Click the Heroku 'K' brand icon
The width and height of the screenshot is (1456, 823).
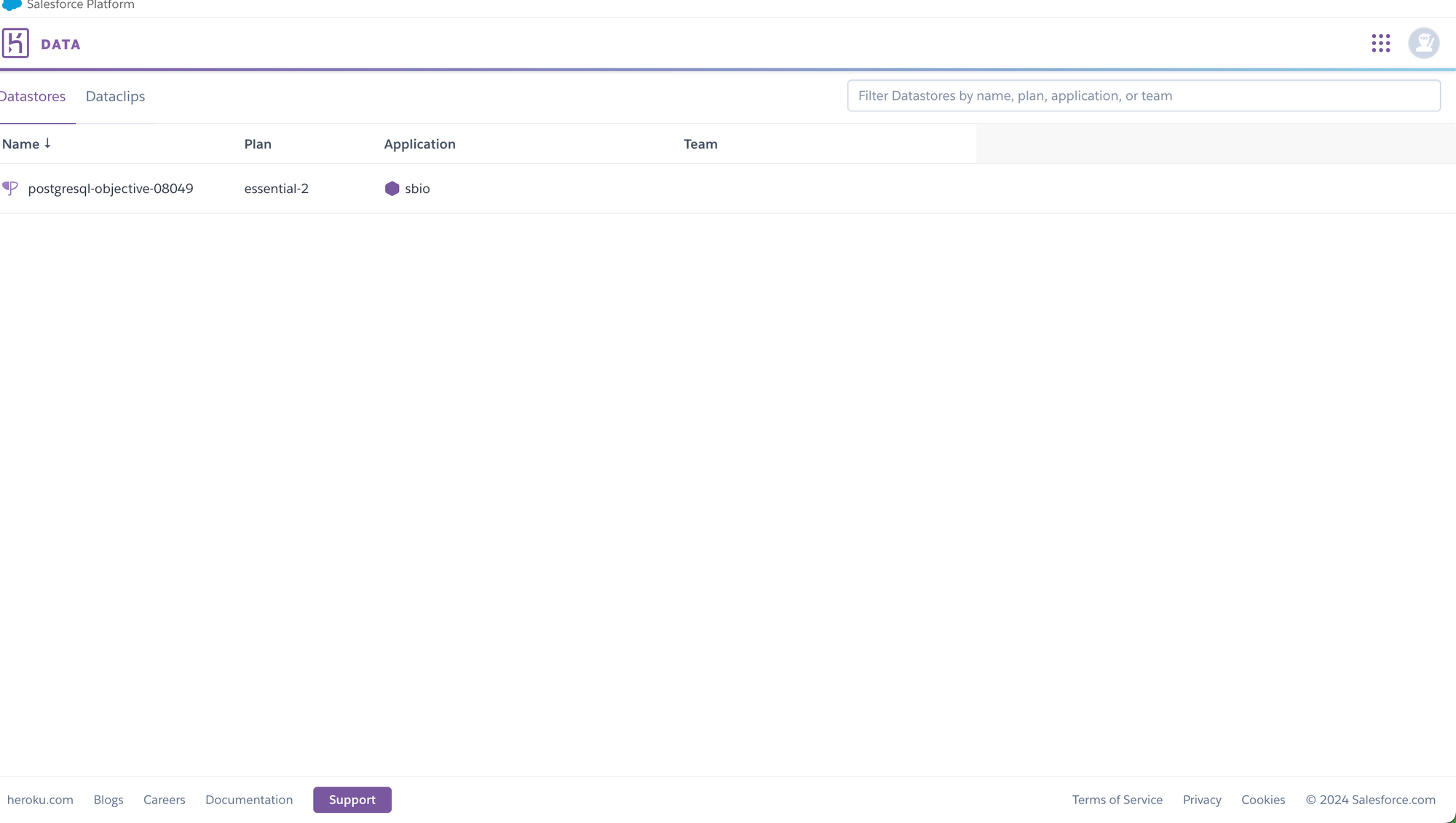15,43
